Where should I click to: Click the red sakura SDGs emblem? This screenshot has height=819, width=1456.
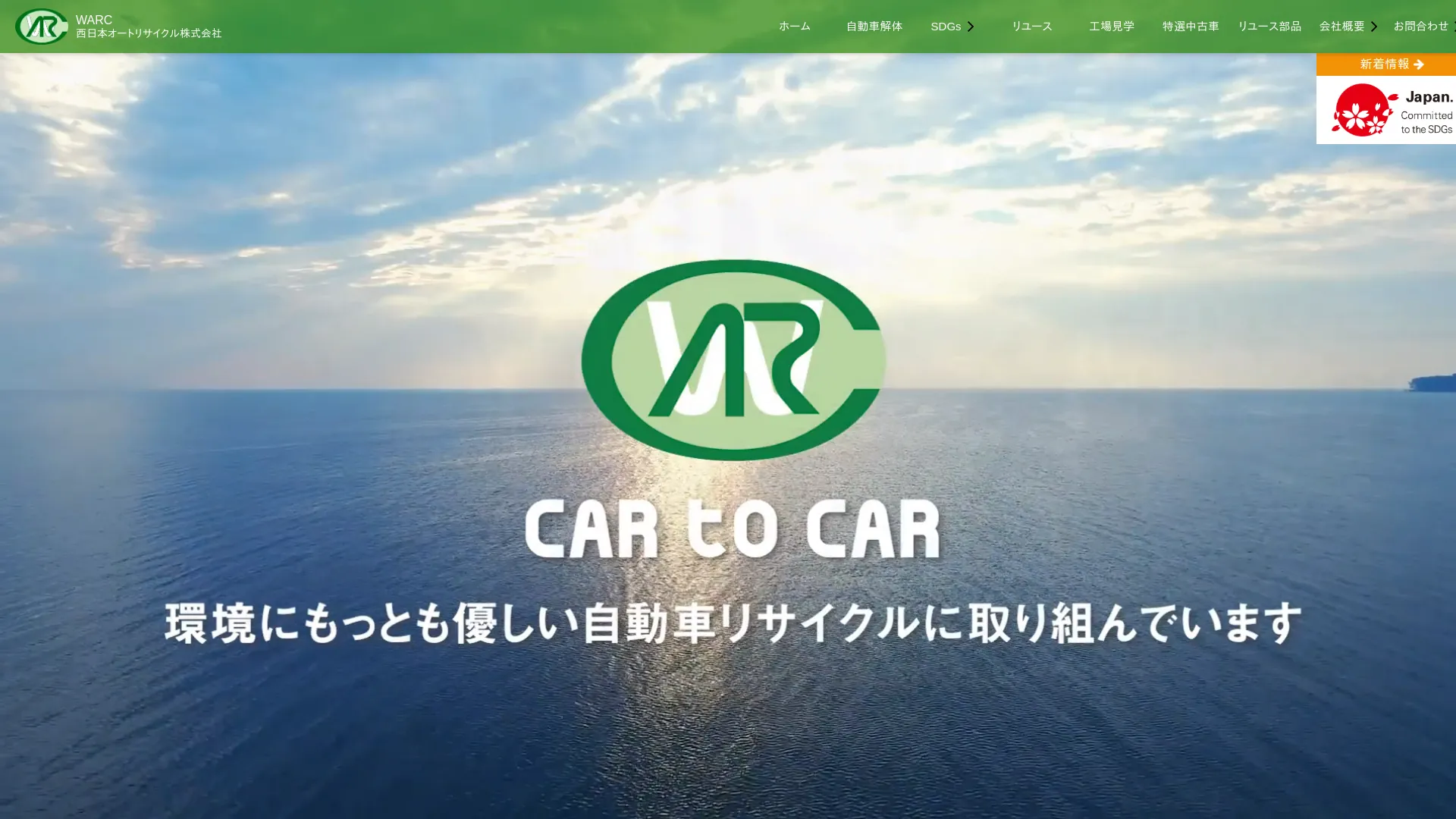click(x=1364, y=110)
